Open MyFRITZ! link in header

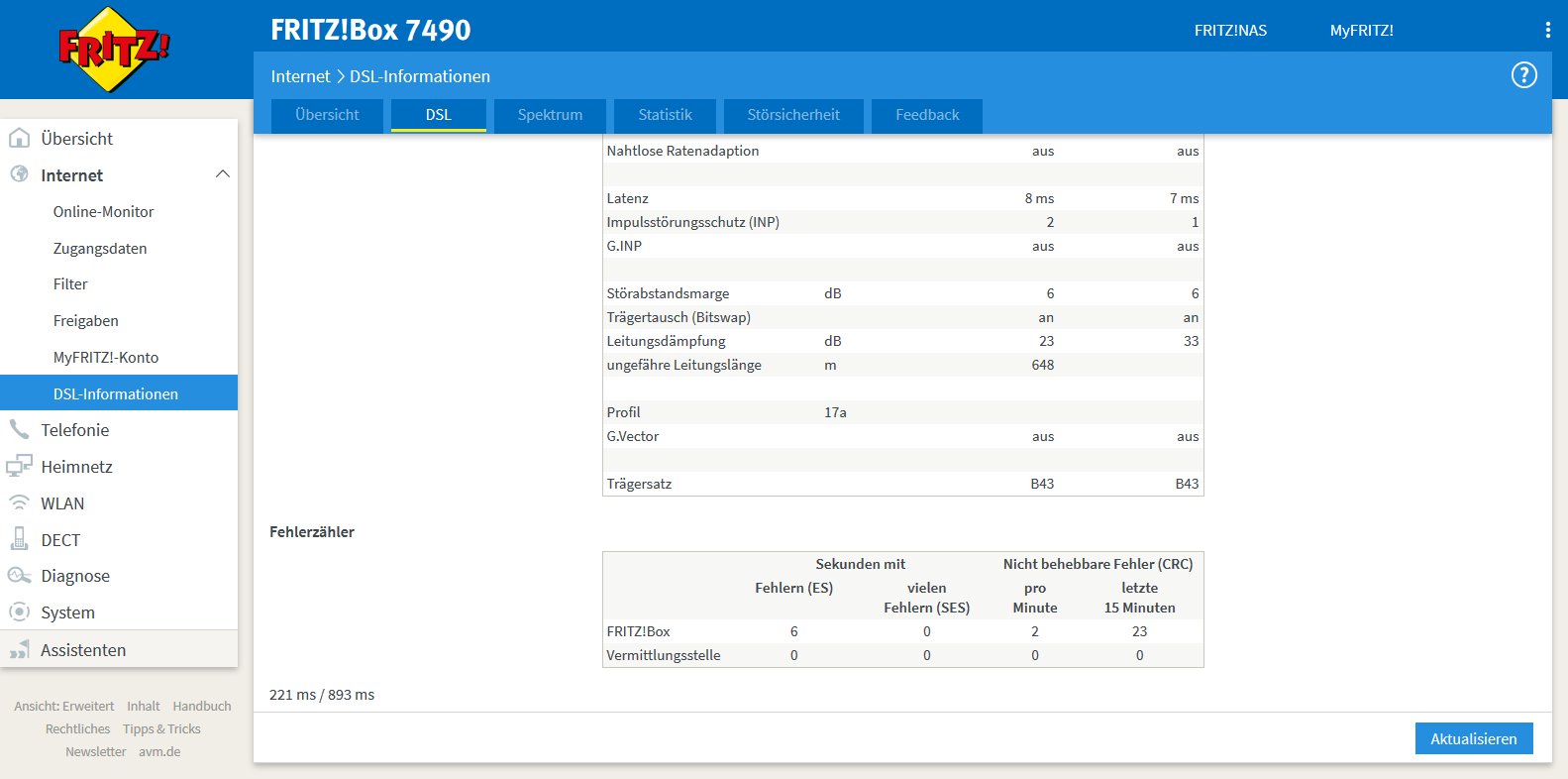coord(1361,31)
